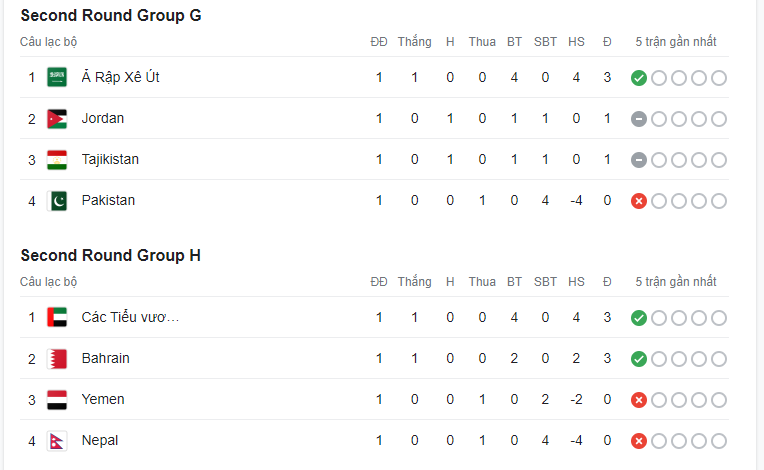Viewport: 764px width, 470px height.
Task: Click the Bahrain flag icon
Action: pyautogui.click(x=57, y=358)
